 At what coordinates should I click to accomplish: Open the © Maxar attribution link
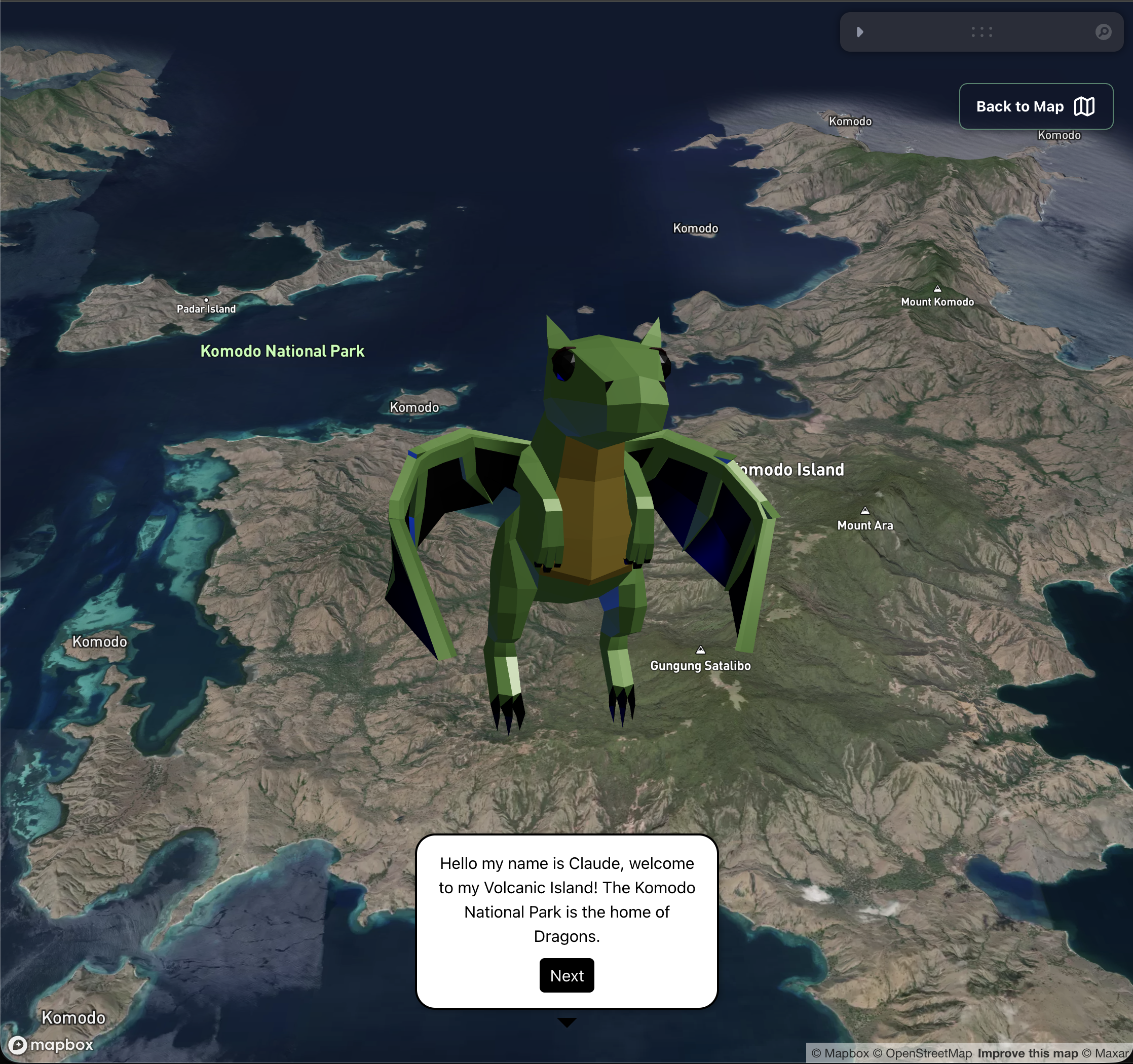click(1105, 1054)
